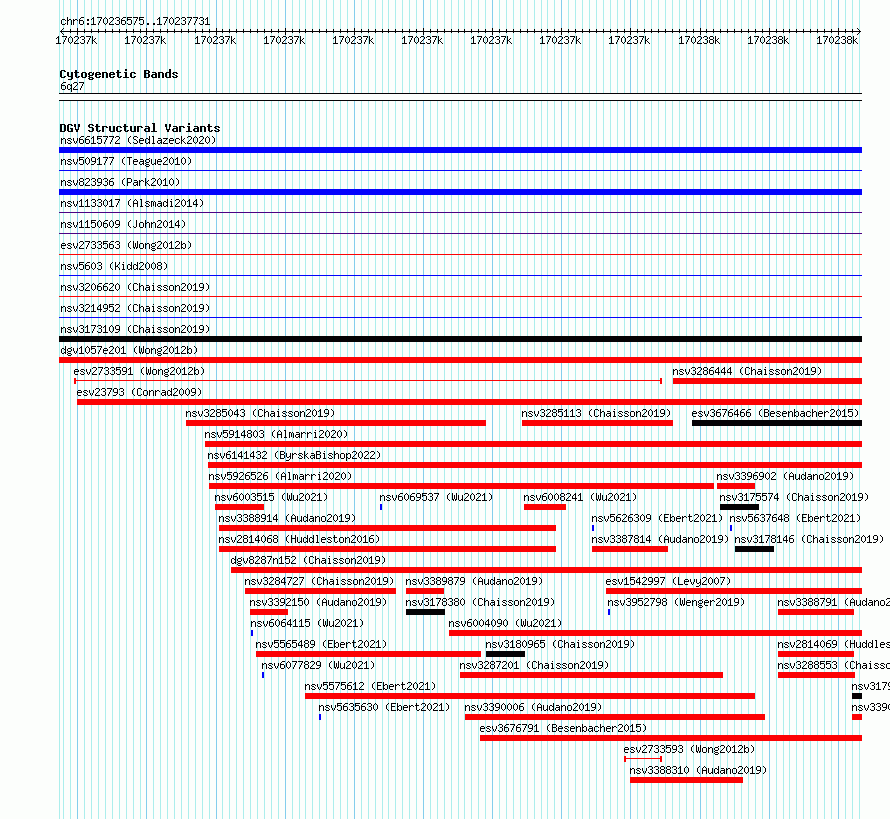The width and height of the screenshot is (890, 819).
Task: Open nsv5575612 (Ebert2021) variant
Action: click(x=370, y=686)
